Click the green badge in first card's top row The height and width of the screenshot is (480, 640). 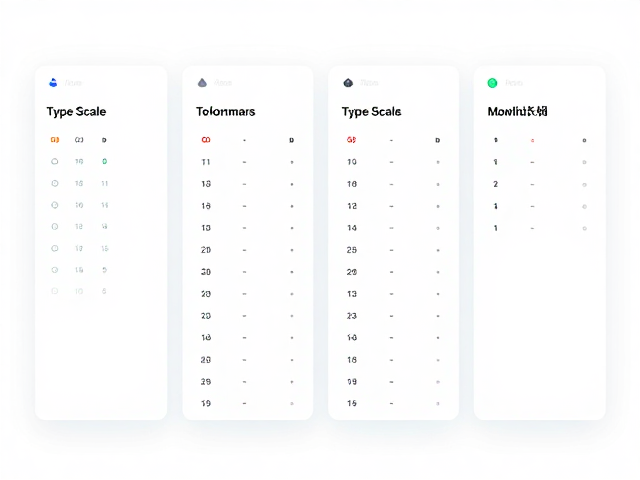tap(104, 161)
